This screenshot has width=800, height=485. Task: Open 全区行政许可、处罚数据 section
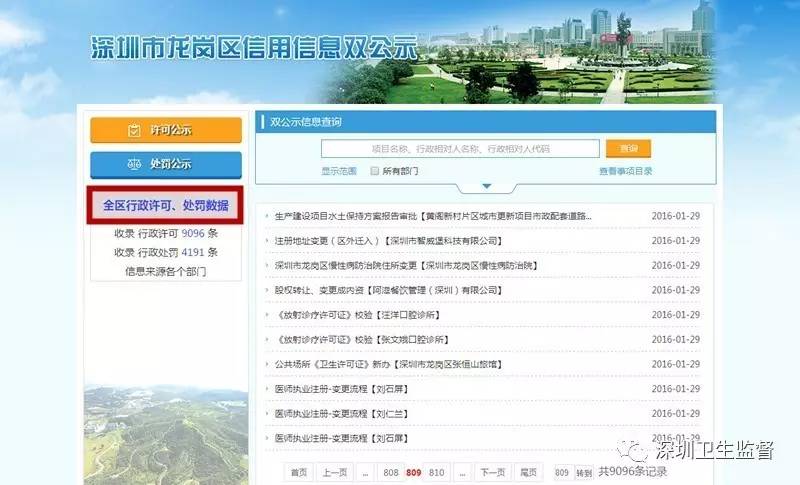click(165, 205)
